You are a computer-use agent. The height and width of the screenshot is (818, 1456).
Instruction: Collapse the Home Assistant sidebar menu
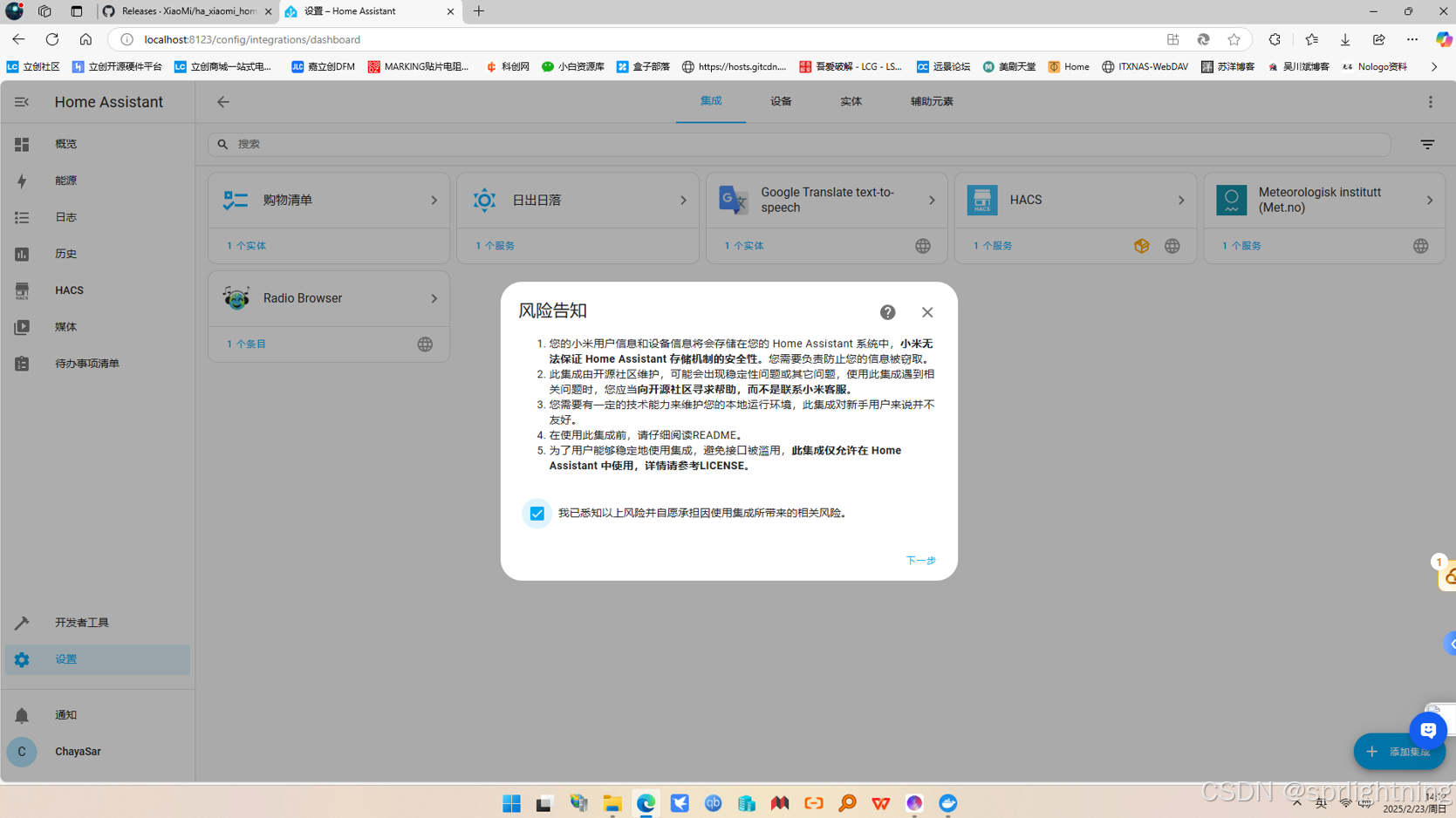(x=22, y=102)
